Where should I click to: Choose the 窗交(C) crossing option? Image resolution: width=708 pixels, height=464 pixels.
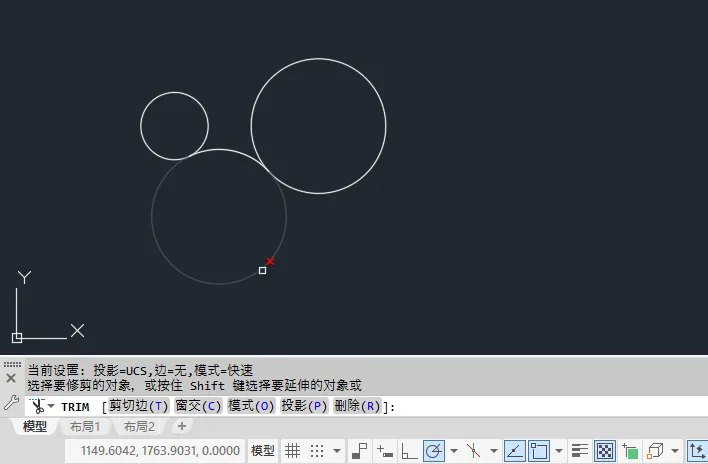pos(198,406)
